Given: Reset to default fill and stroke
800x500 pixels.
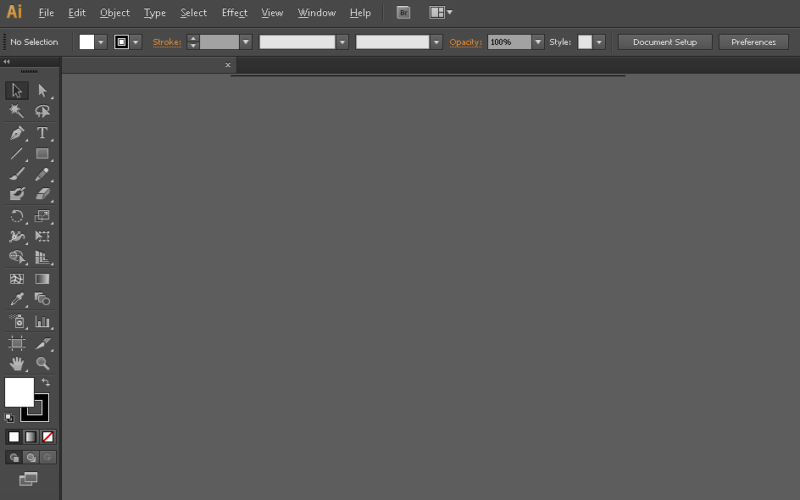Looking at the screenshot, I should (9, 417).
